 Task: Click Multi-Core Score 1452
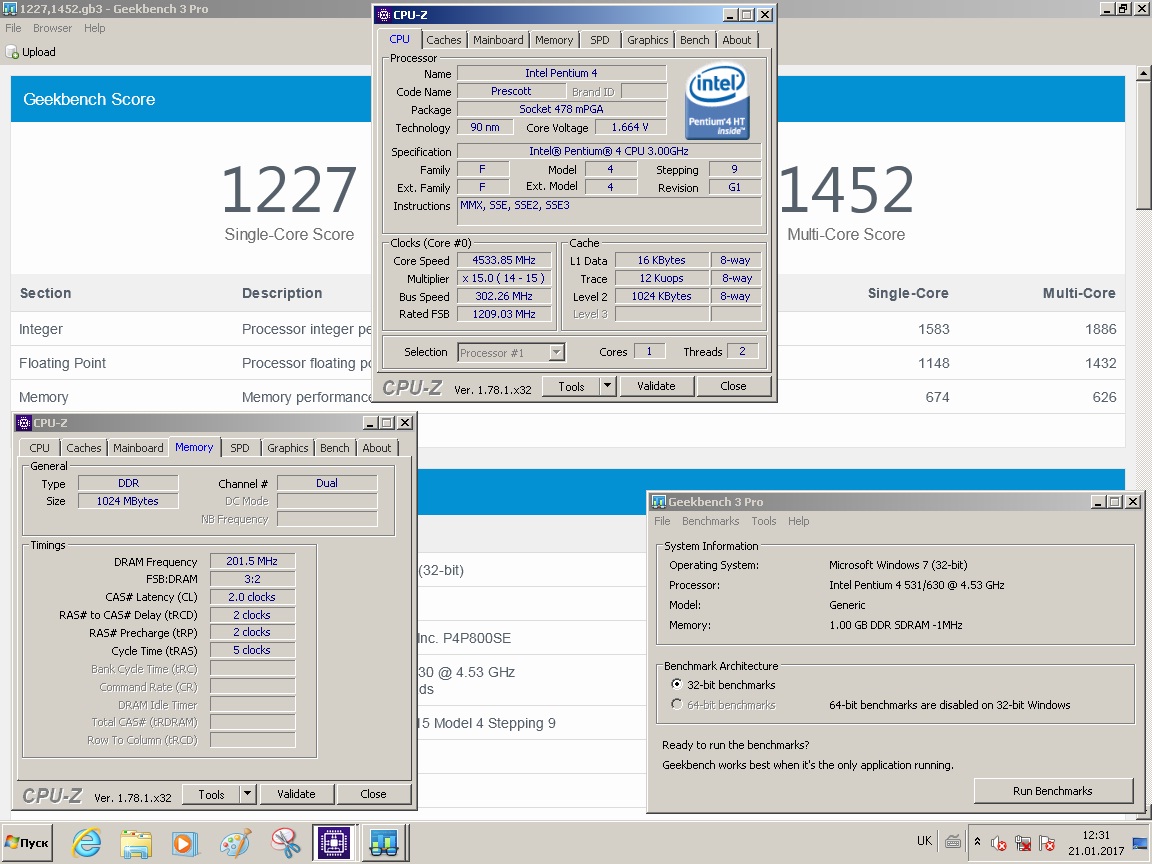click(846, 189)
